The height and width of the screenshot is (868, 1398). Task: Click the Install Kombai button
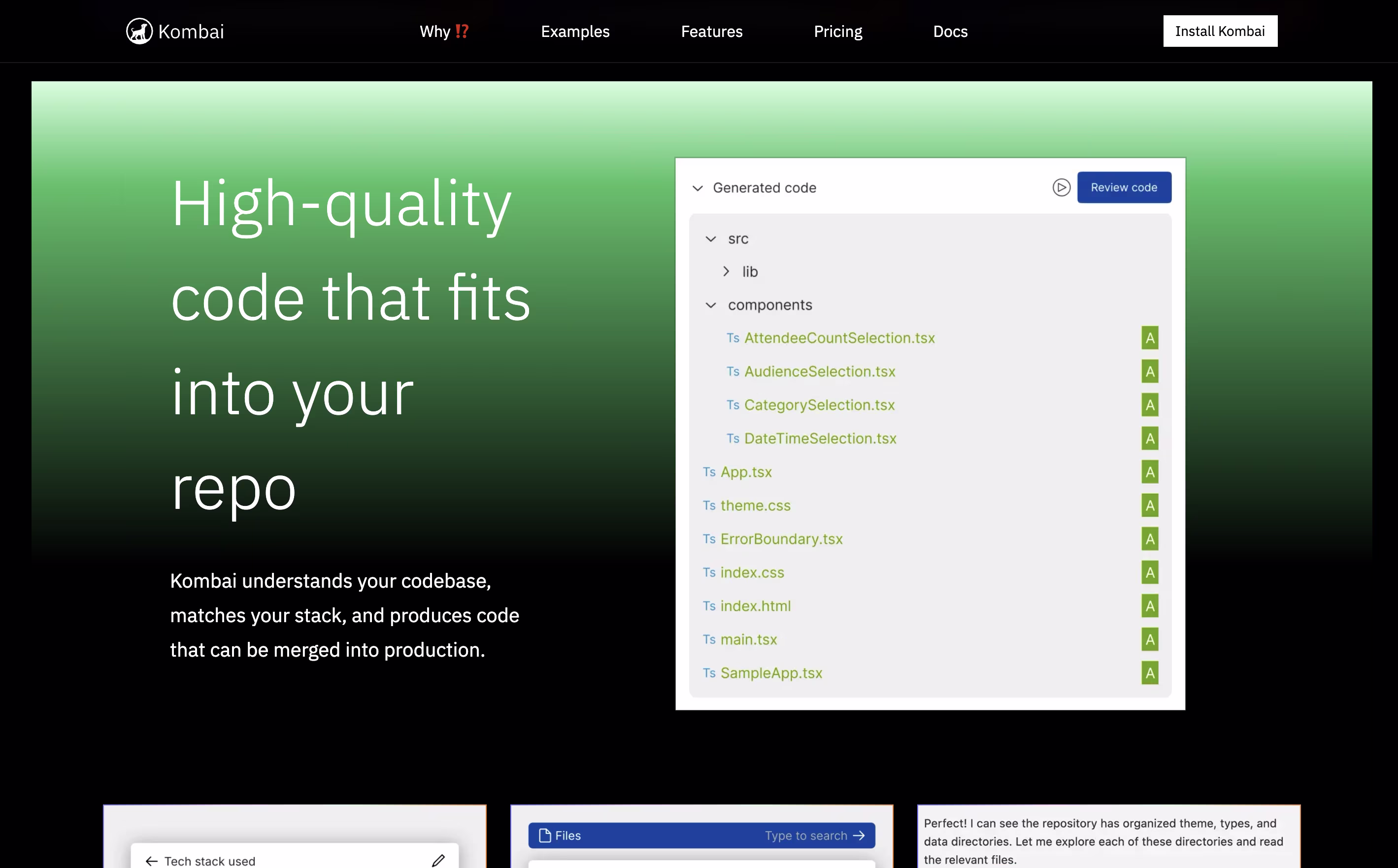pos(1220,31)
